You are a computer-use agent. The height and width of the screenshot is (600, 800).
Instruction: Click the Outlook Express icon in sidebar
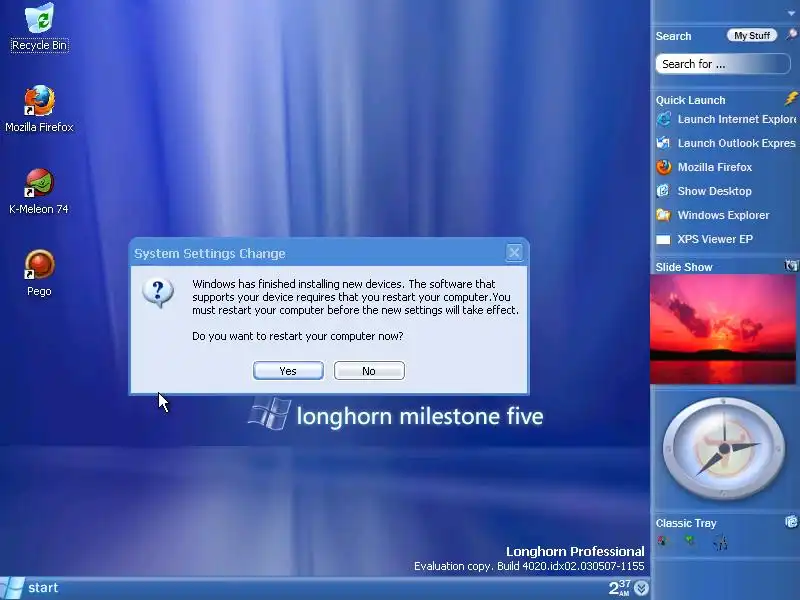tap(663, 143)
